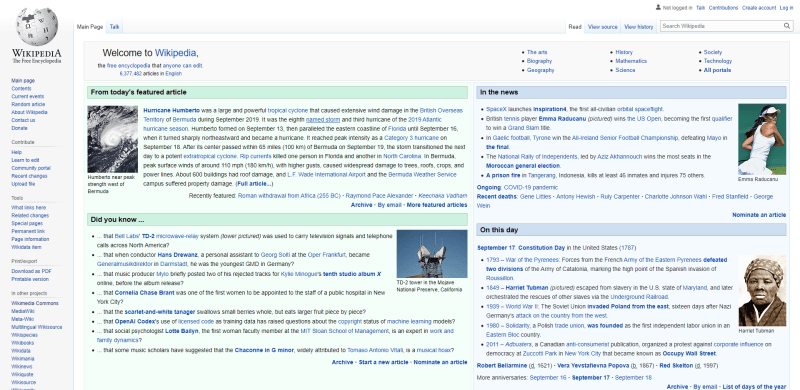Open the Hurricane Humberto article link
Viewport: 800px width, 390px height.
[171, 110]
